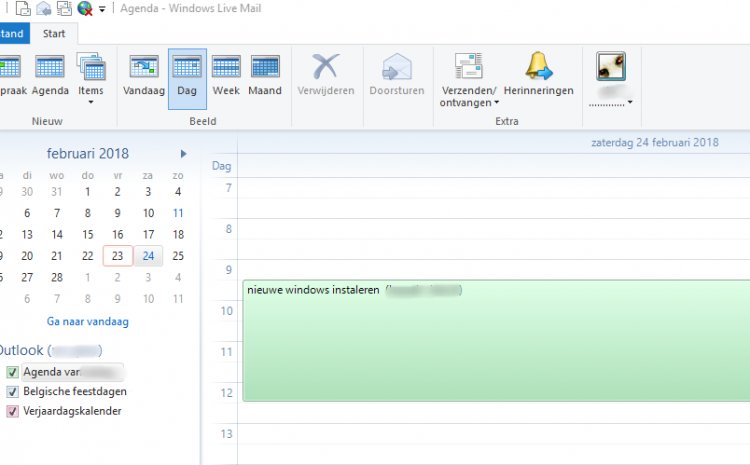Toggle the Belgische feestdagen checkbox
750x465 pixels.
tap(13, 391)
